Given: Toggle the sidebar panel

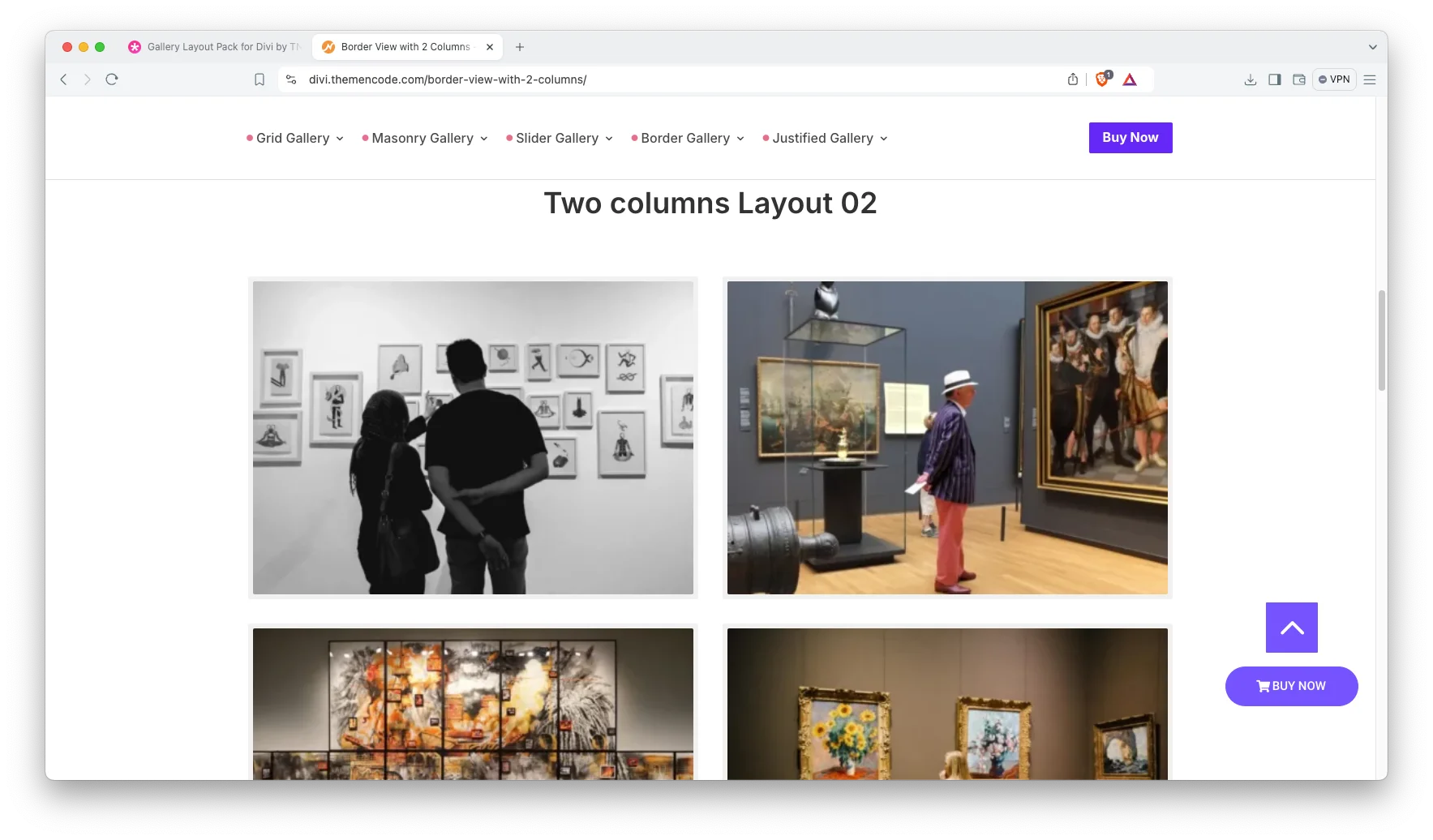Looking at the screenshot, I should coord(1274,79).
